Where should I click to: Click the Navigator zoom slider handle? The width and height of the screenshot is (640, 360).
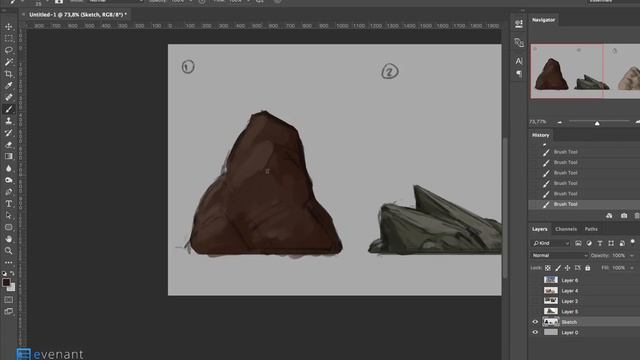(x=597, y=123)
